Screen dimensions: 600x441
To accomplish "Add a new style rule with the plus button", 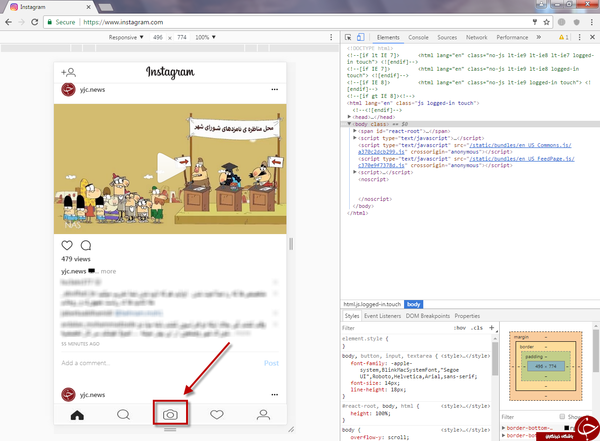I will pyautogui.click(x=492, y=328).
